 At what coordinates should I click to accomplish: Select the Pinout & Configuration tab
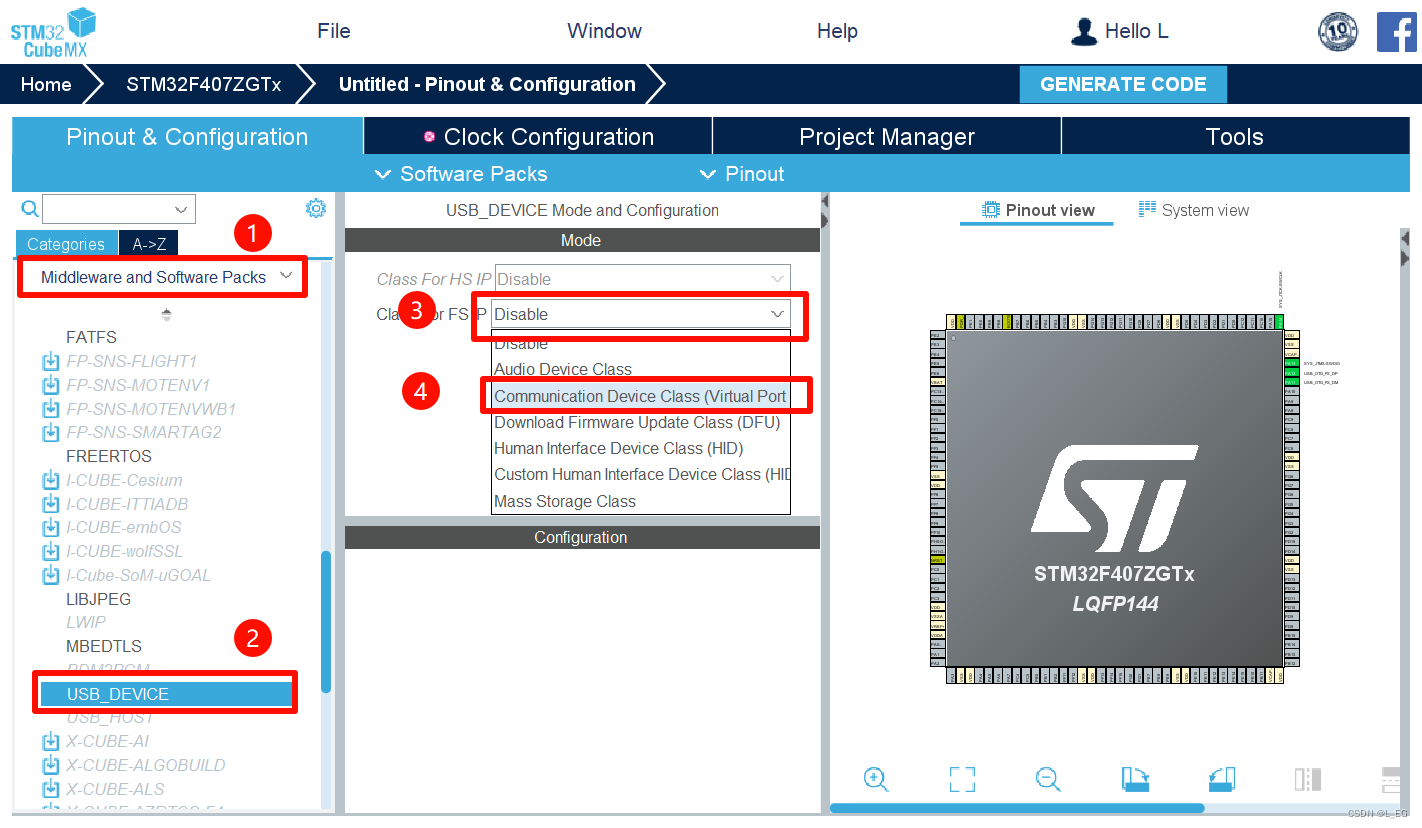[x=187, y=136]
